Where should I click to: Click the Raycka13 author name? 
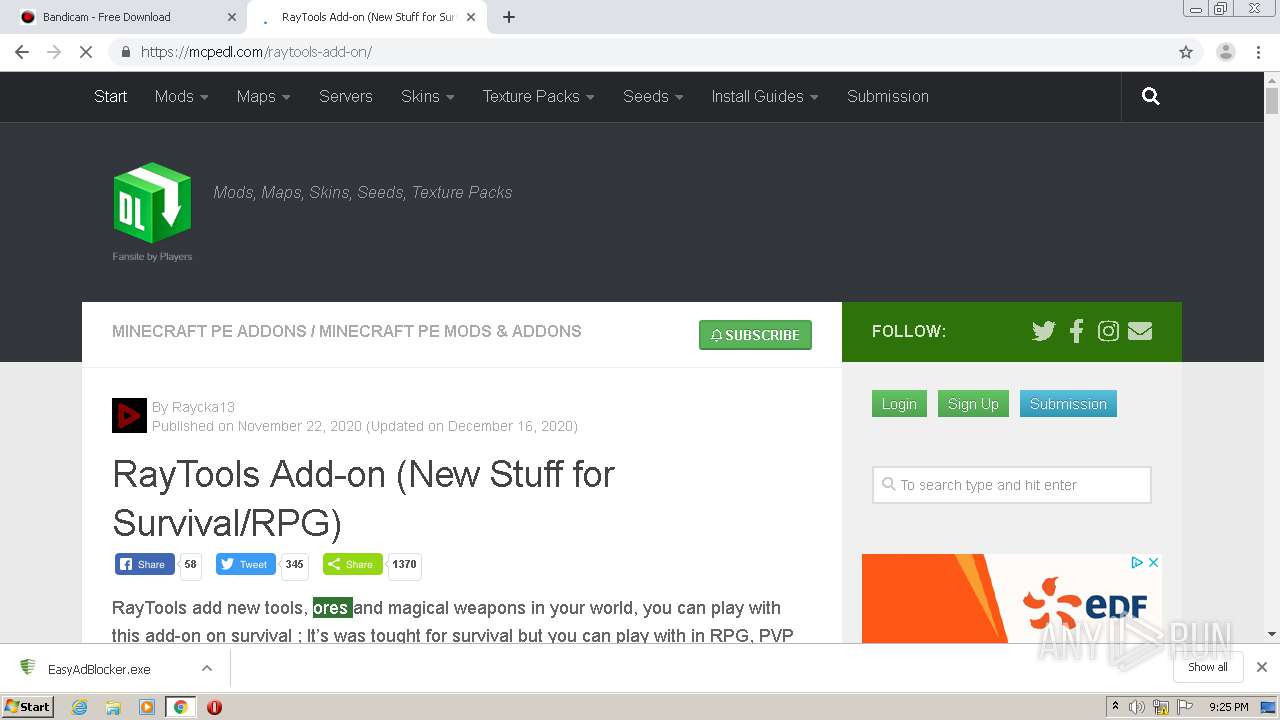pos(203,407)
